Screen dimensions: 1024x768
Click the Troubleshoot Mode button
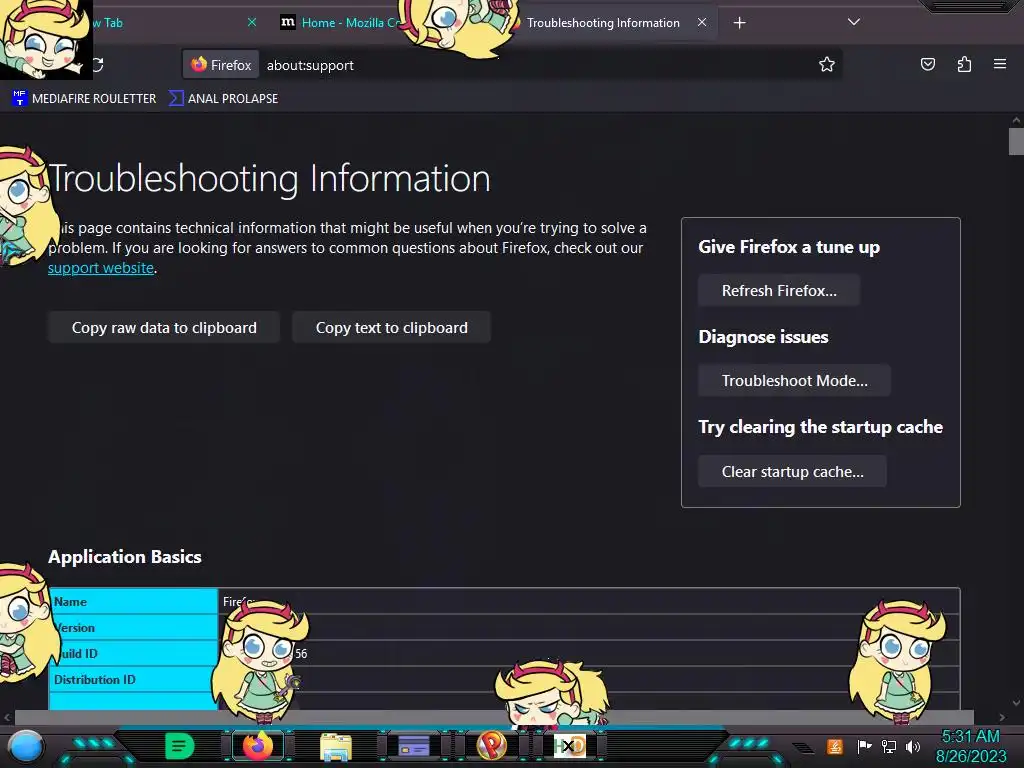pyautogui.click(x=794, y=381)
